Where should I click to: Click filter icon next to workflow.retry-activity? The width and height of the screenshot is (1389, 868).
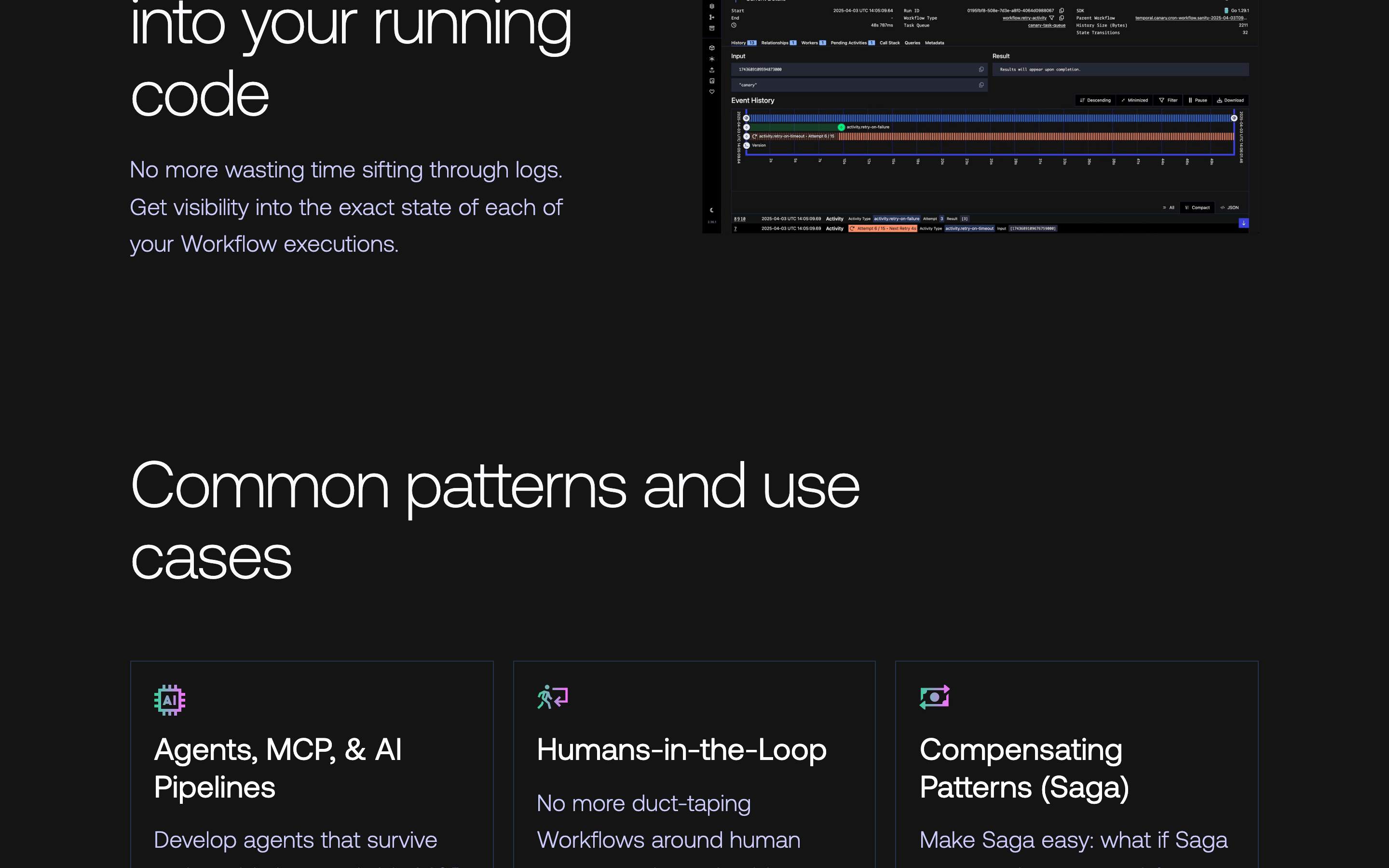(1051, 18)
